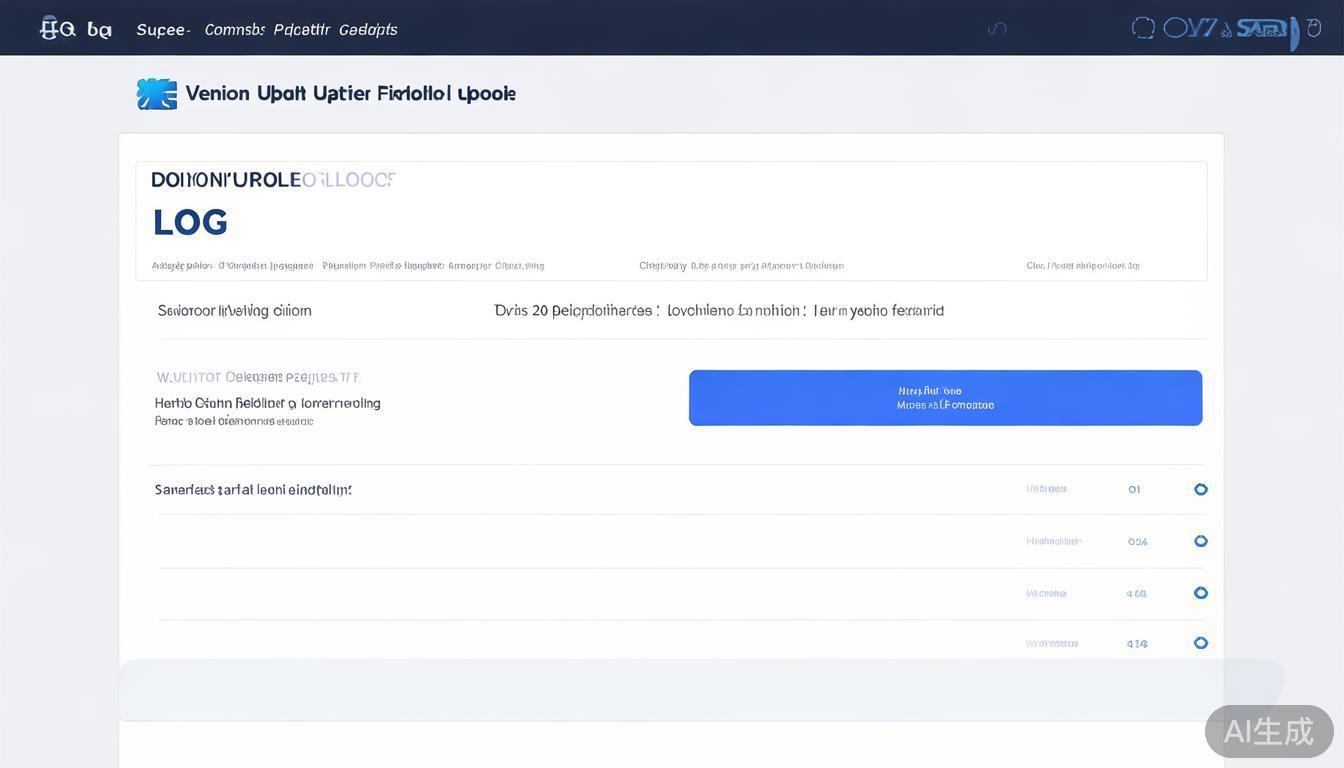Open the "Comnsbs" navbar menu item
This screenshot has width=1344, height=768.
pos(234,30)
